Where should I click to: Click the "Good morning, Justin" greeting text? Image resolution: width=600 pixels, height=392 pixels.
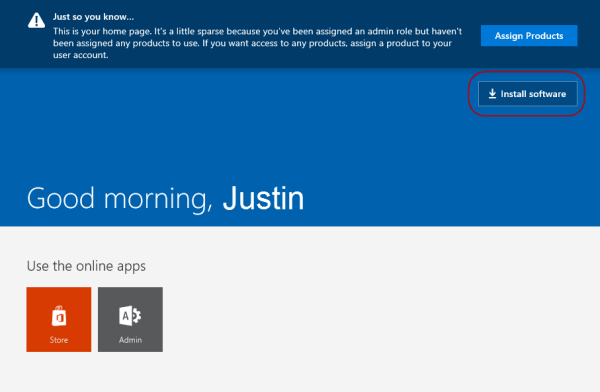[x=165, y=199]
